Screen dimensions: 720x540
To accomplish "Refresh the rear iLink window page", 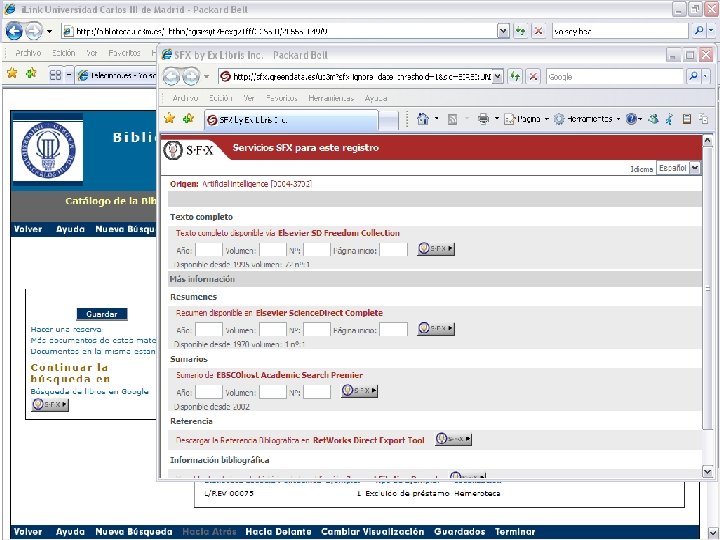I will click(520, 31).
